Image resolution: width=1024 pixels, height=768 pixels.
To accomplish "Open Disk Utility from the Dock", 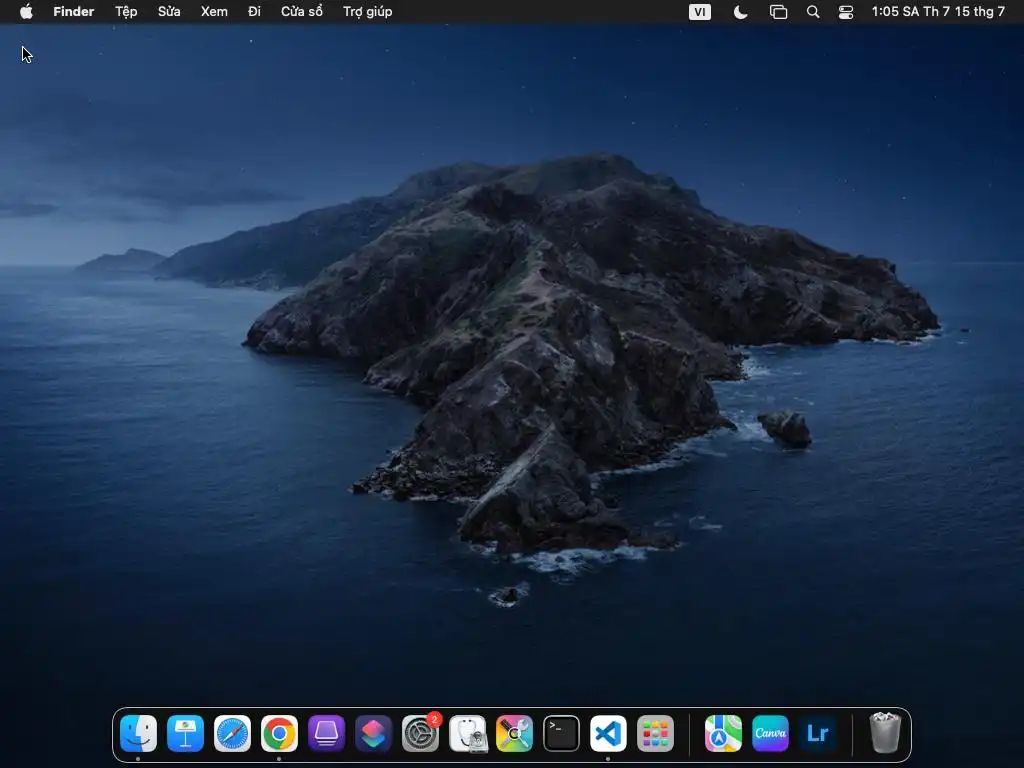I will [x=468, y=733].
